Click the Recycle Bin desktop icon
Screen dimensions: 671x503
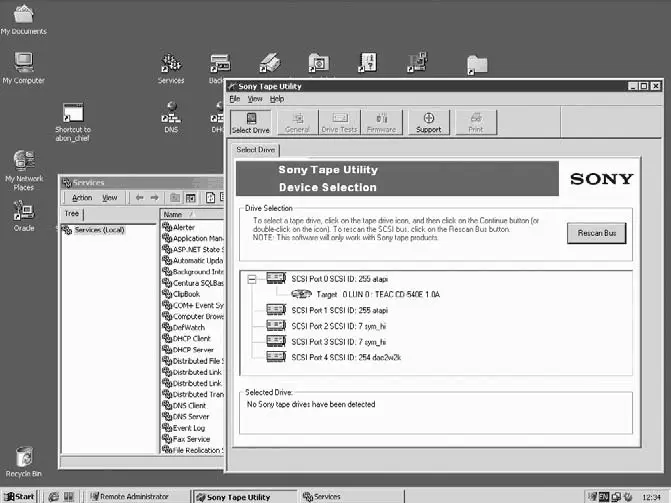24,461
